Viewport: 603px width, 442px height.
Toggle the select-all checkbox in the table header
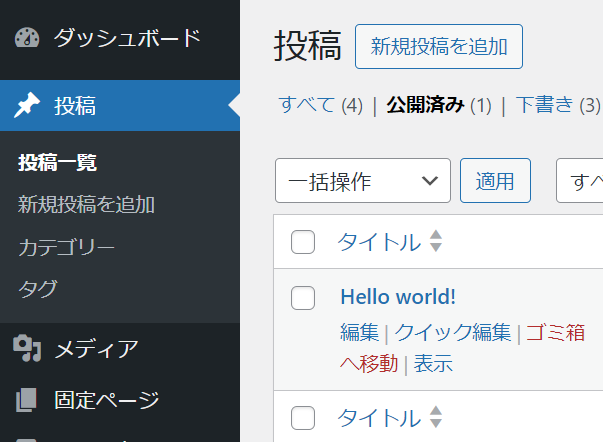[x=303, y=242]
